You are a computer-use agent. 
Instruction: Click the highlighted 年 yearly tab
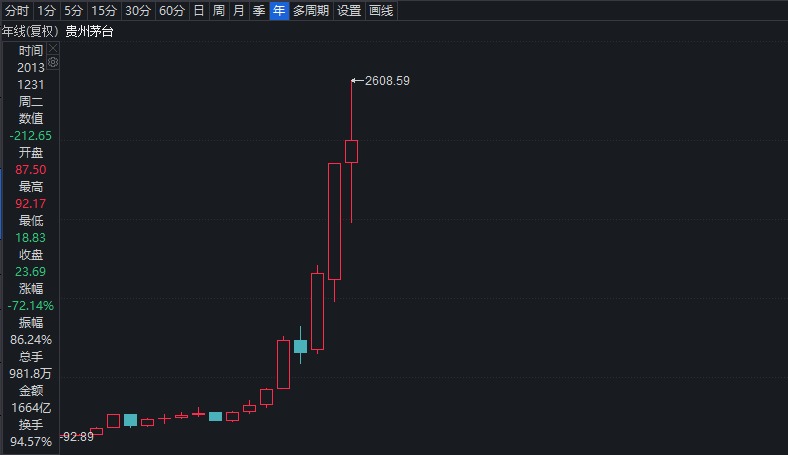pos(279,11)
